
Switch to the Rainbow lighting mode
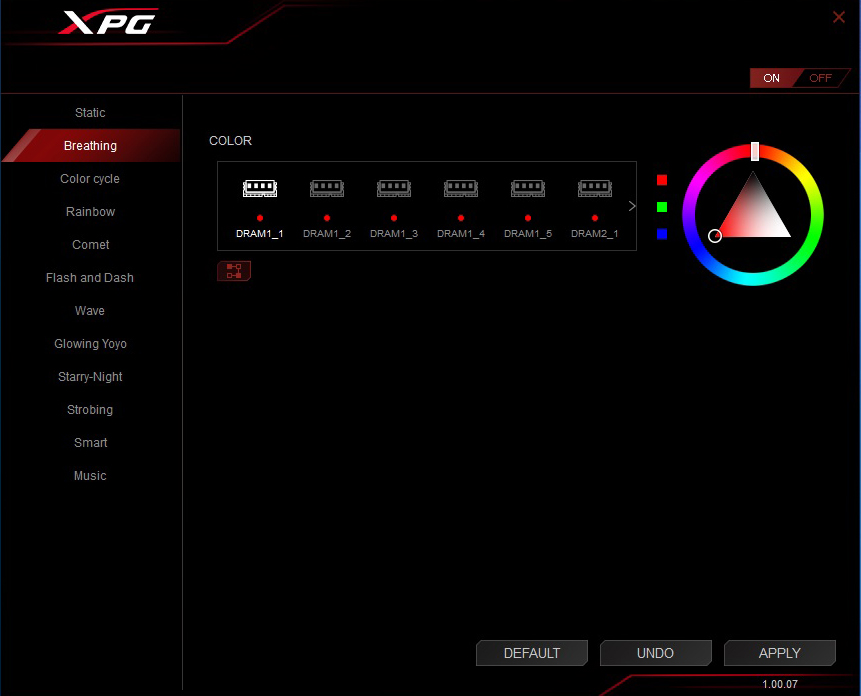coord(90,212)
